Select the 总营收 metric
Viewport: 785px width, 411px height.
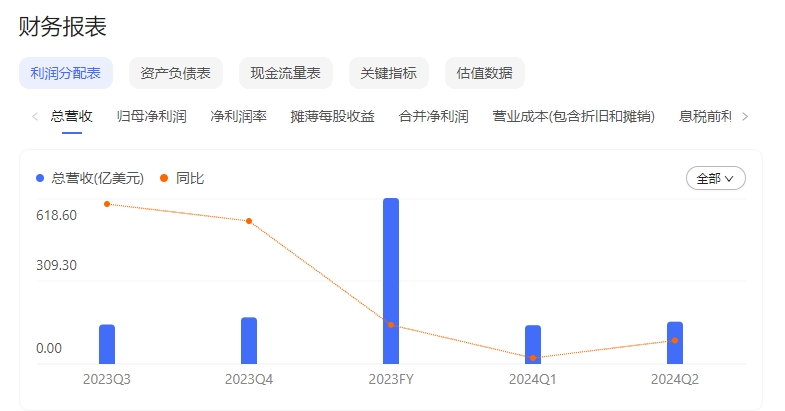point(71,116)
